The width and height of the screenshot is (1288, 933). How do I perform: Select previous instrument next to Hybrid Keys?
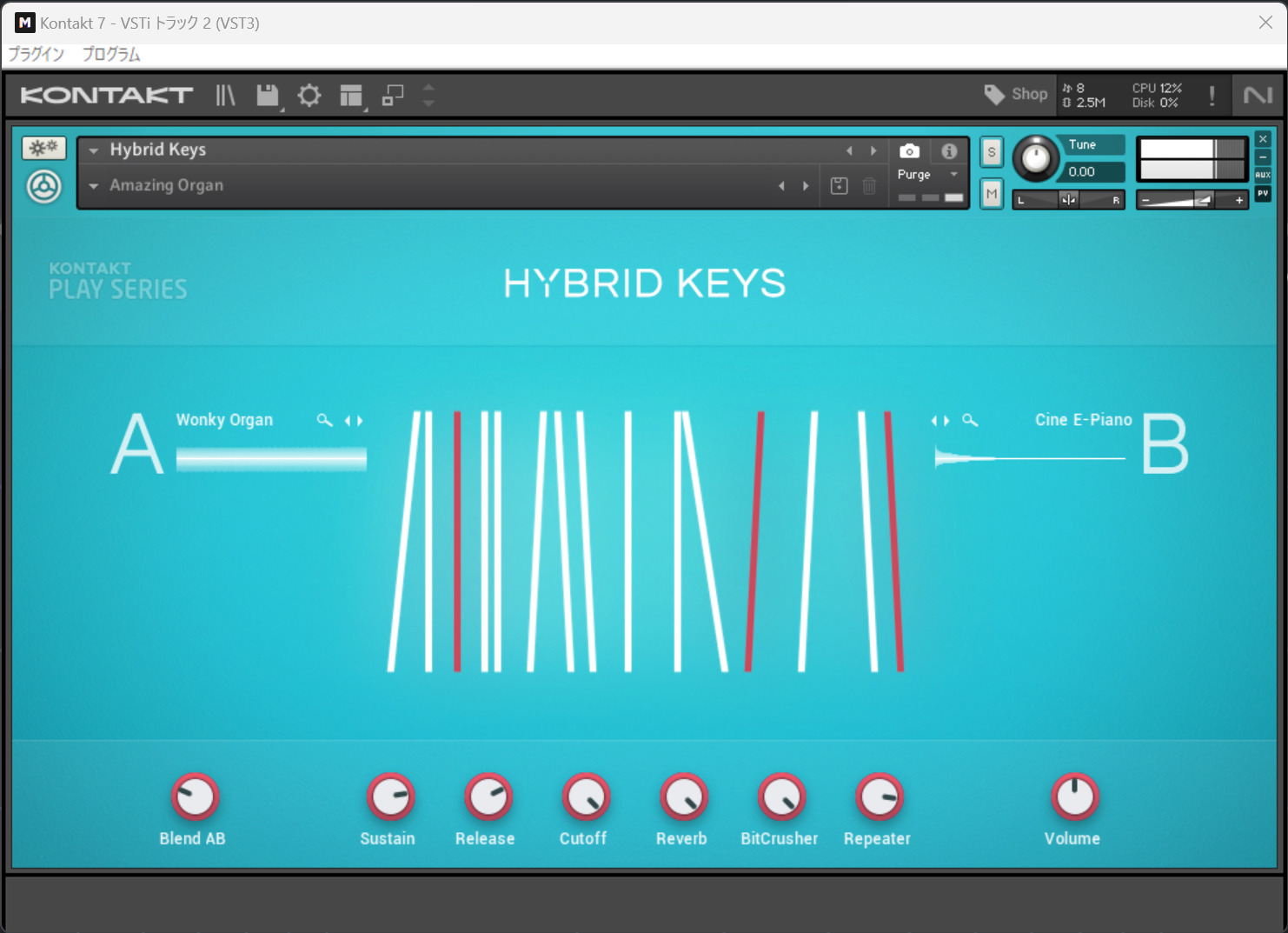(x=849, y=150)
